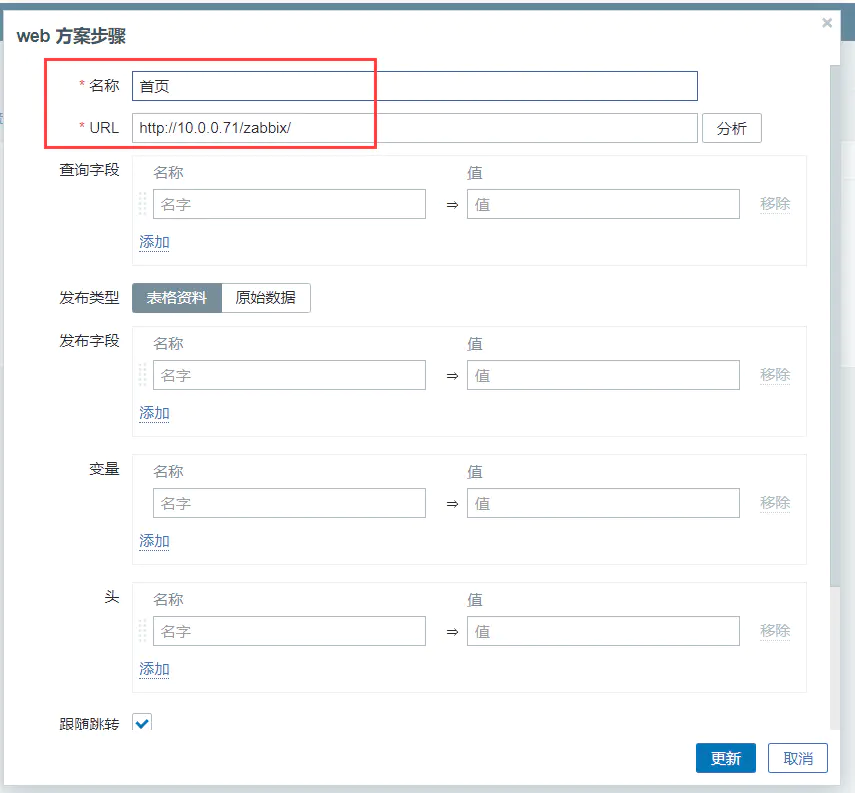Click the URL input field

414,128
